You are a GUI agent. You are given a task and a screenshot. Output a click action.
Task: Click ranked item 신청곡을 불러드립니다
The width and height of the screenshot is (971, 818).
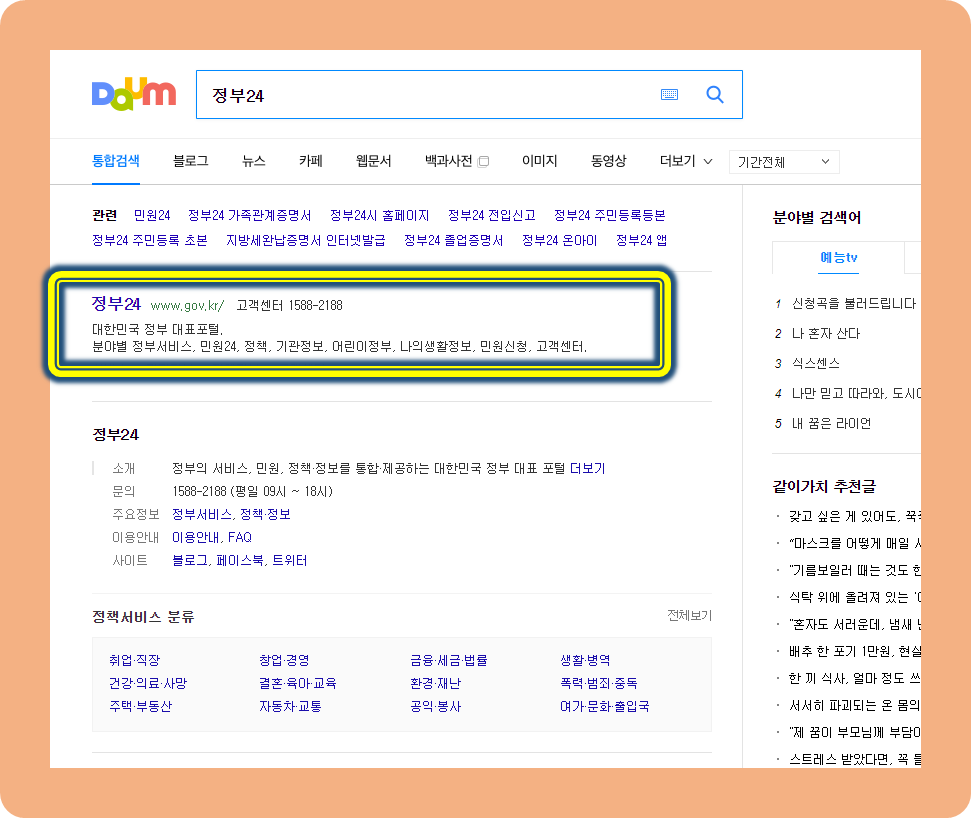pos(854,303)
